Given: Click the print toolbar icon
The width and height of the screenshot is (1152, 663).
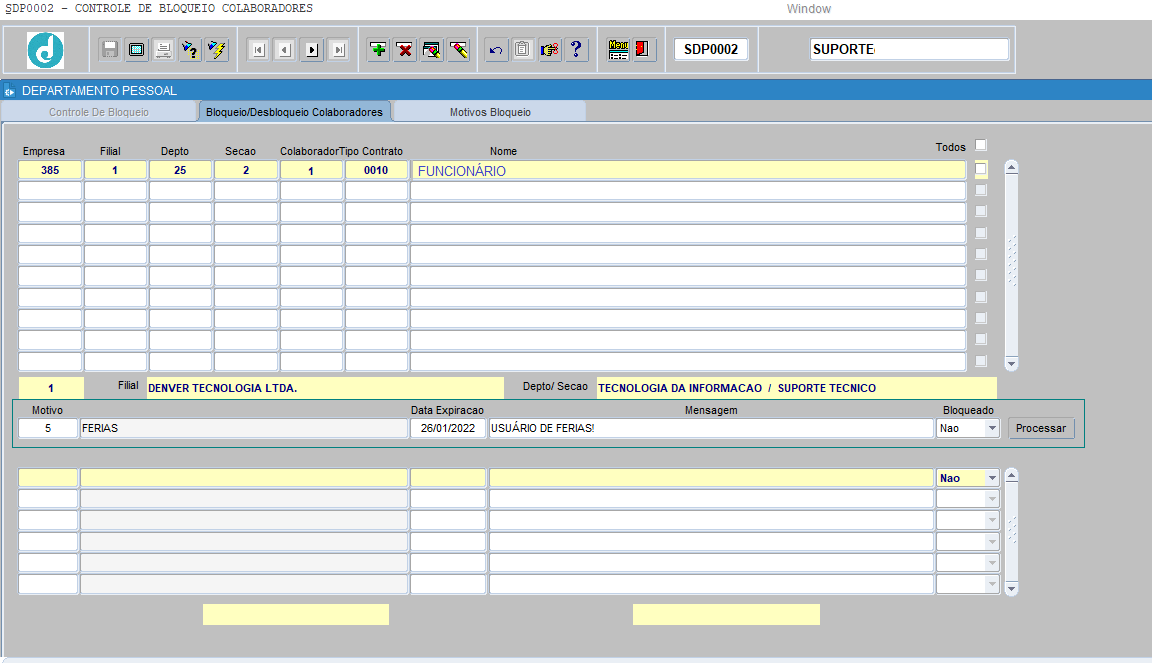Looking at the screenshot, I should coord(163,49).
